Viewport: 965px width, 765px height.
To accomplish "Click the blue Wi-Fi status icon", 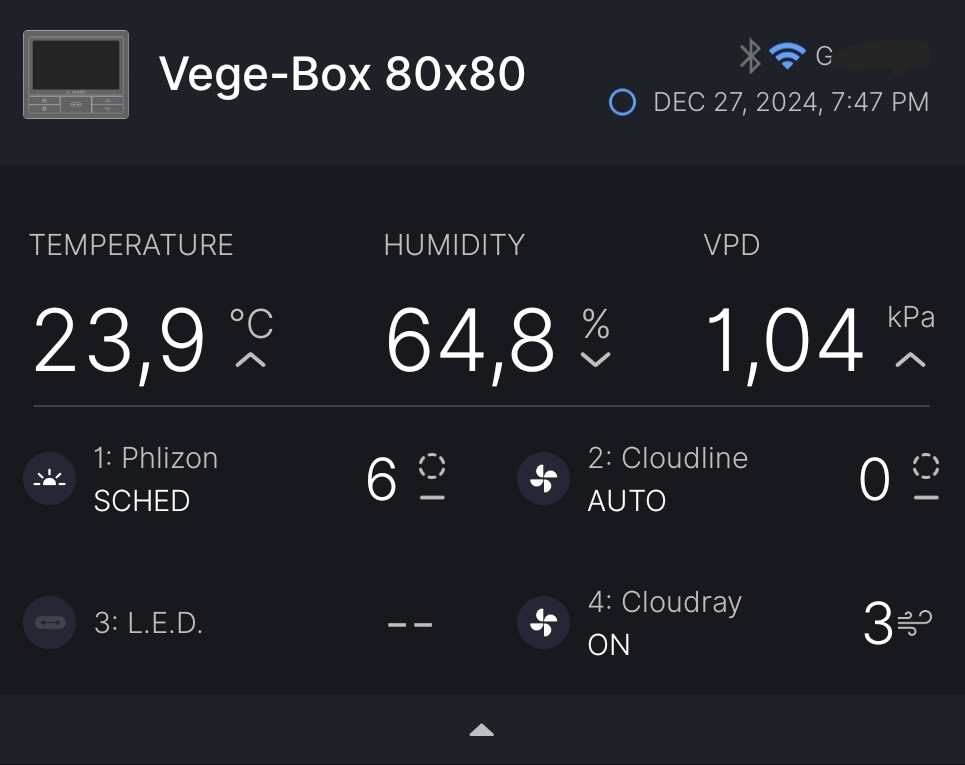I will [787, 56].
